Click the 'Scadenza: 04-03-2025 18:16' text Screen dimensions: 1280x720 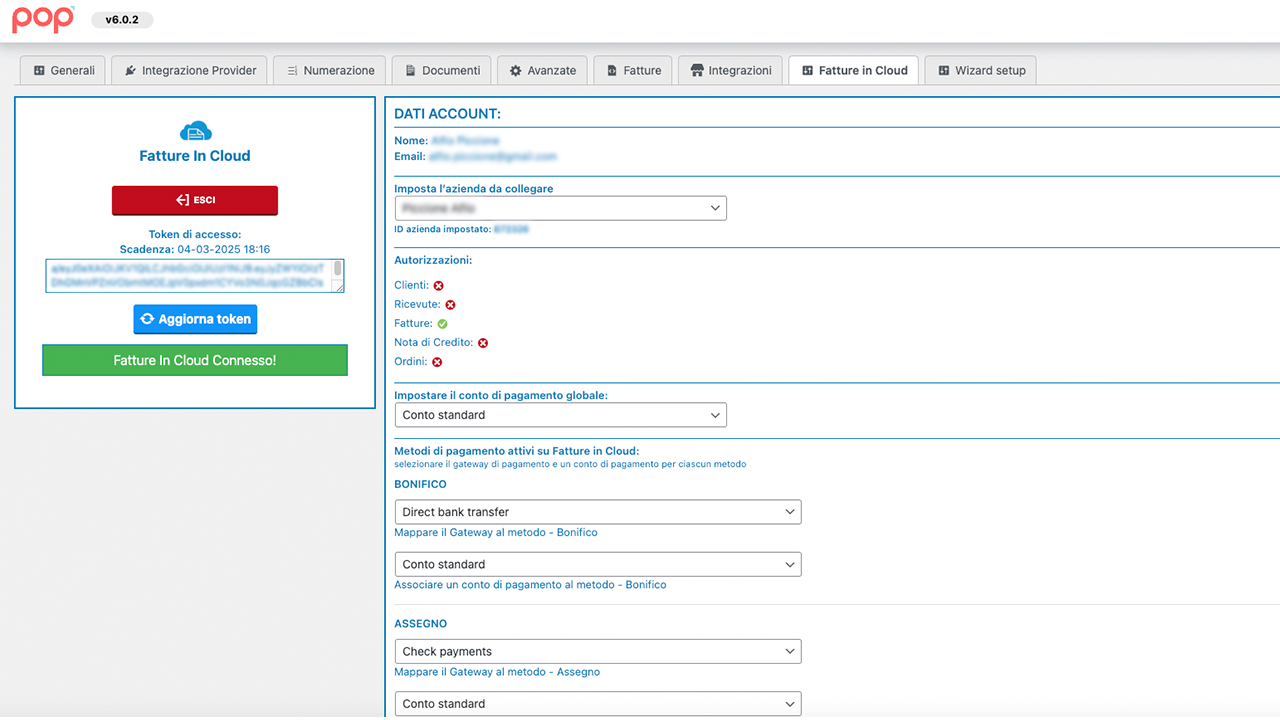[195, 249]
